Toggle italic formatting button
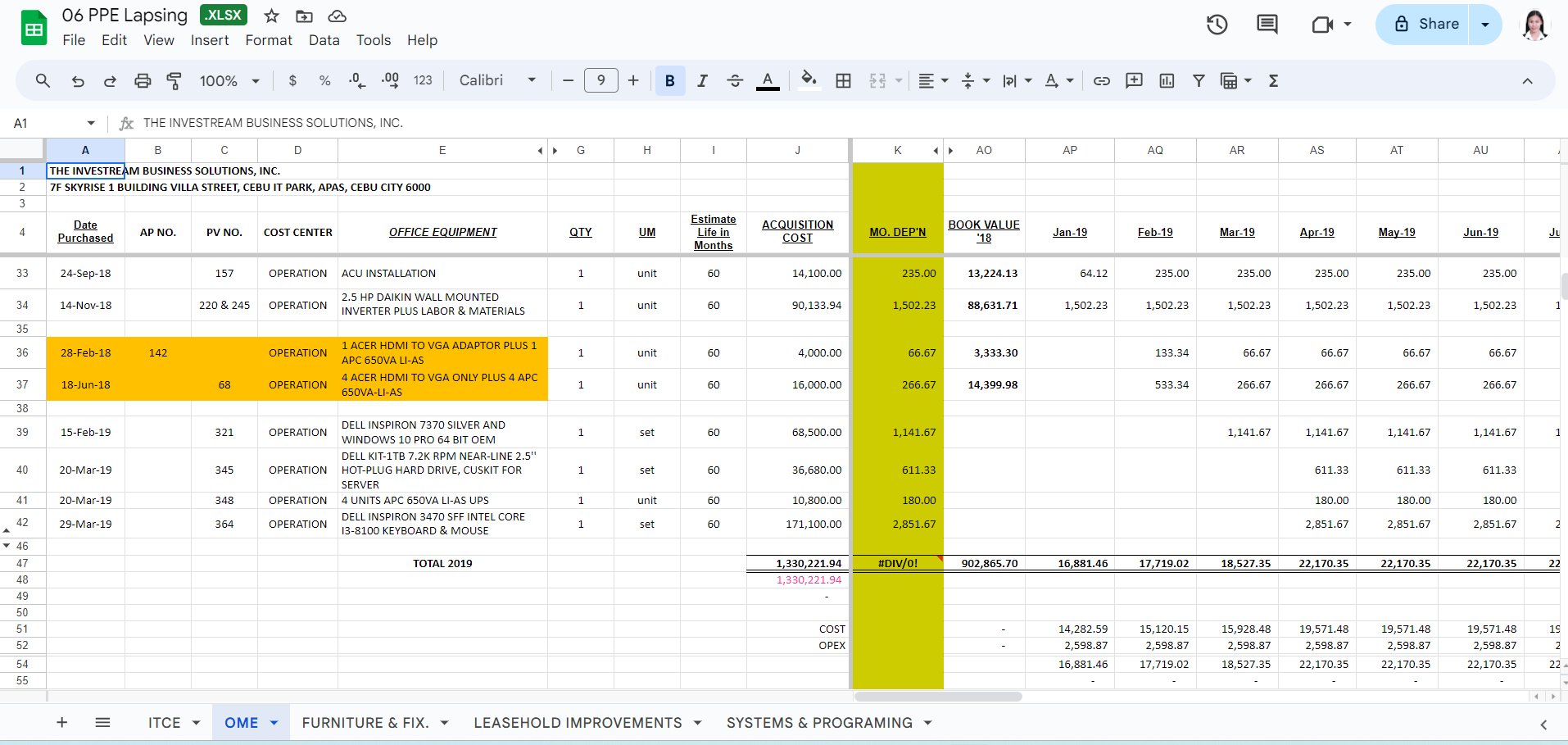The height and width of the screenshot is (745, 1568). click(x=702, y=80)
